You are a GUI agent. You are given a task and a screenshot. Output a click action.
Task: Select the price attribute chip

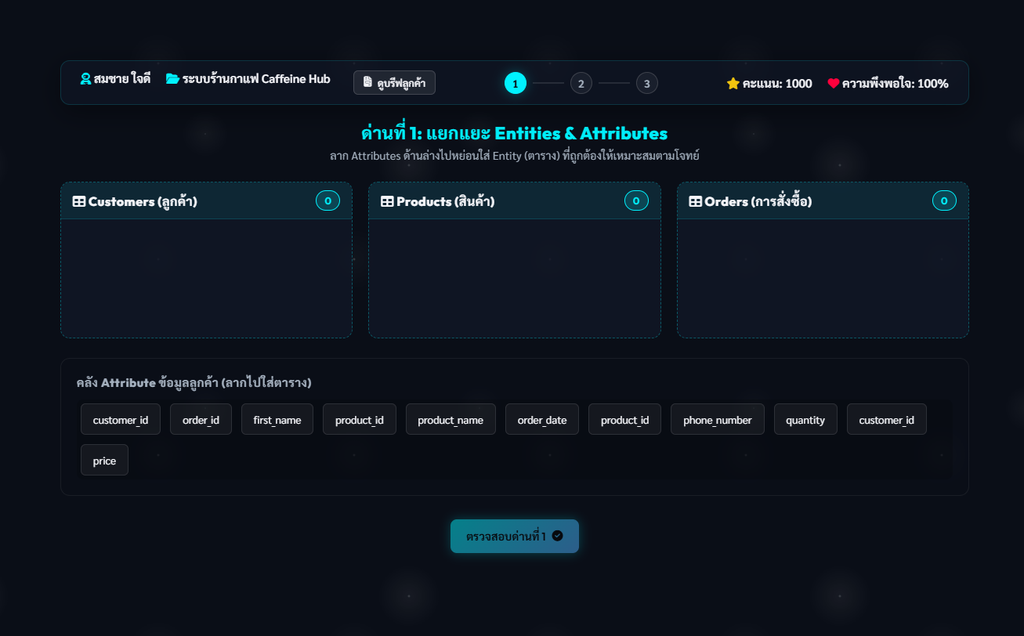tap(104, 460)
